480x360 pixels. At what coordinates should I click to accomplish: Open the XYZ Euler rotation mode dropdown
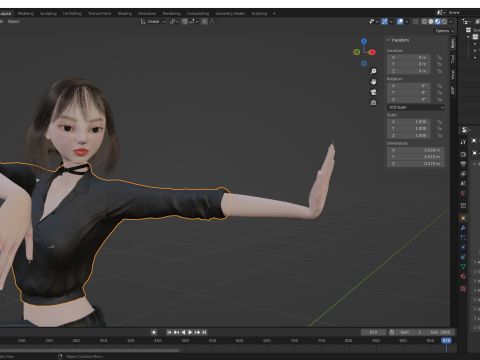(x=416, y=107)
